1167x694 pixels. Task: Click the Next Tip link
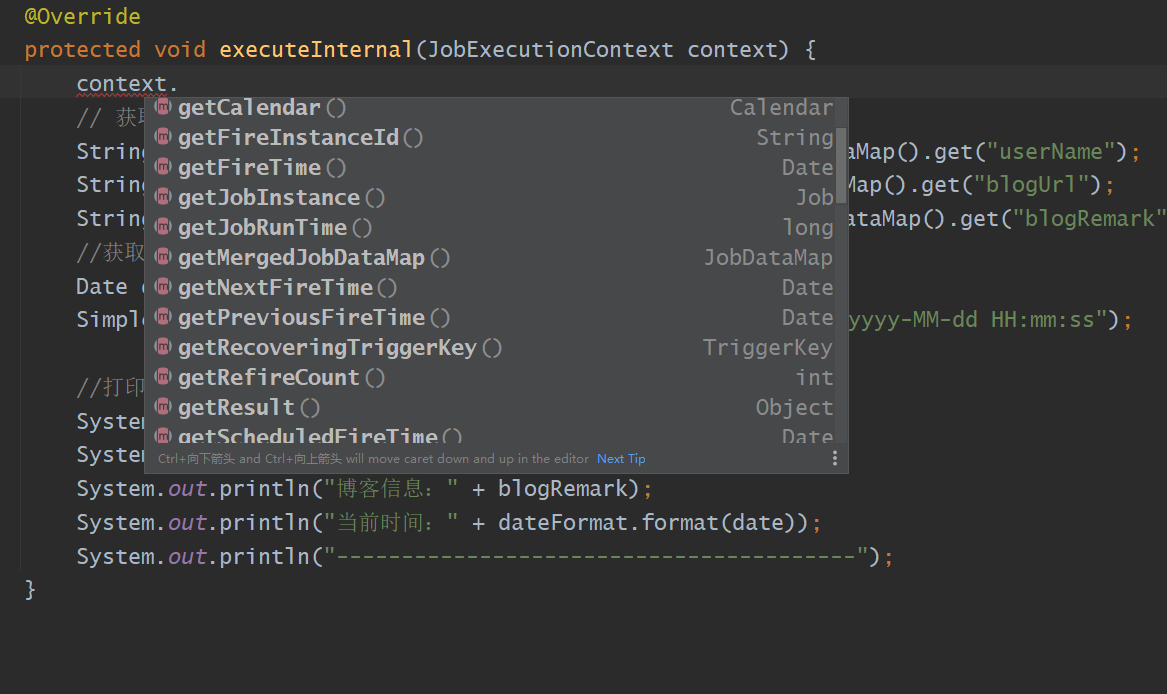point(621,459)
